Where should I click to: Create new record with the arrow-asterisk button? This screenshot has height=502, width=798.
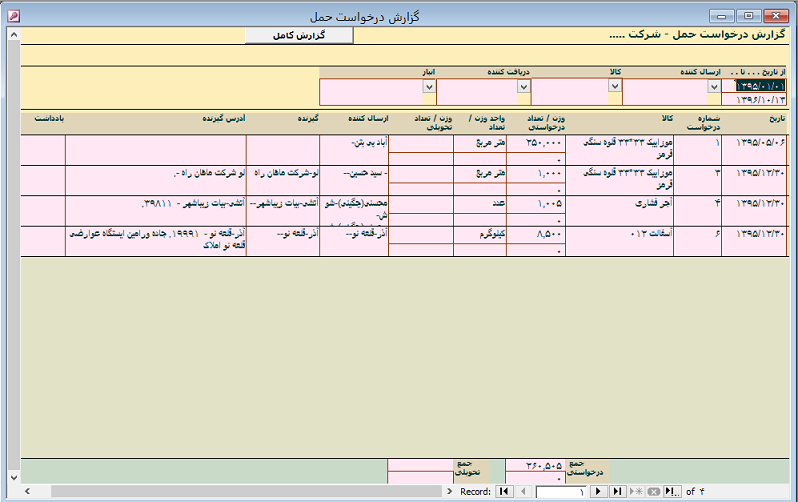point(636,491)
